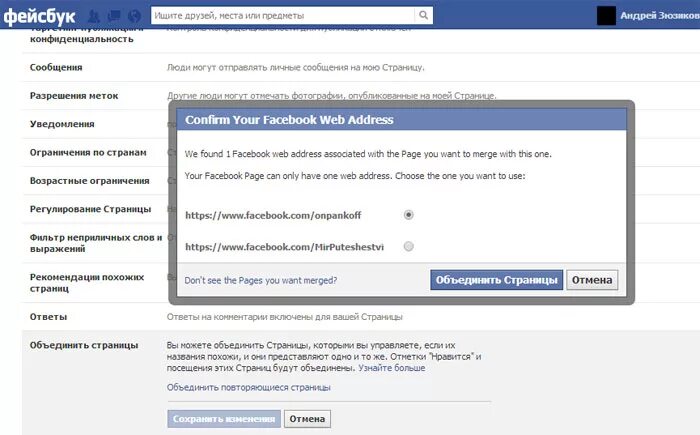Click text about personal messages to my Page
This screenshot has width=700, height=435.
296,67
